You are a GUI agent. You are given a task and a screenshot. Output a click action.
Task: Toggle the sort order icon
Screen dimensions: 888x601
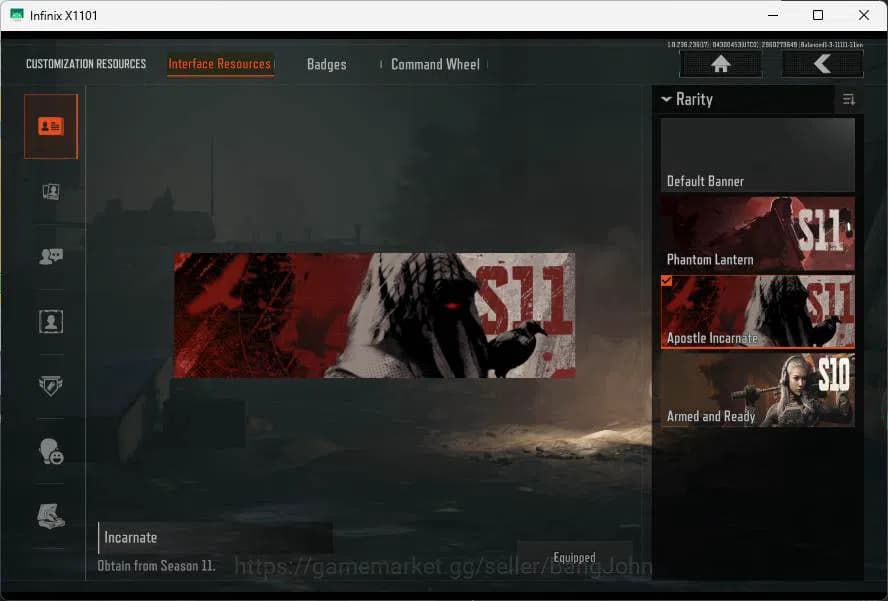tap(848, 100)
